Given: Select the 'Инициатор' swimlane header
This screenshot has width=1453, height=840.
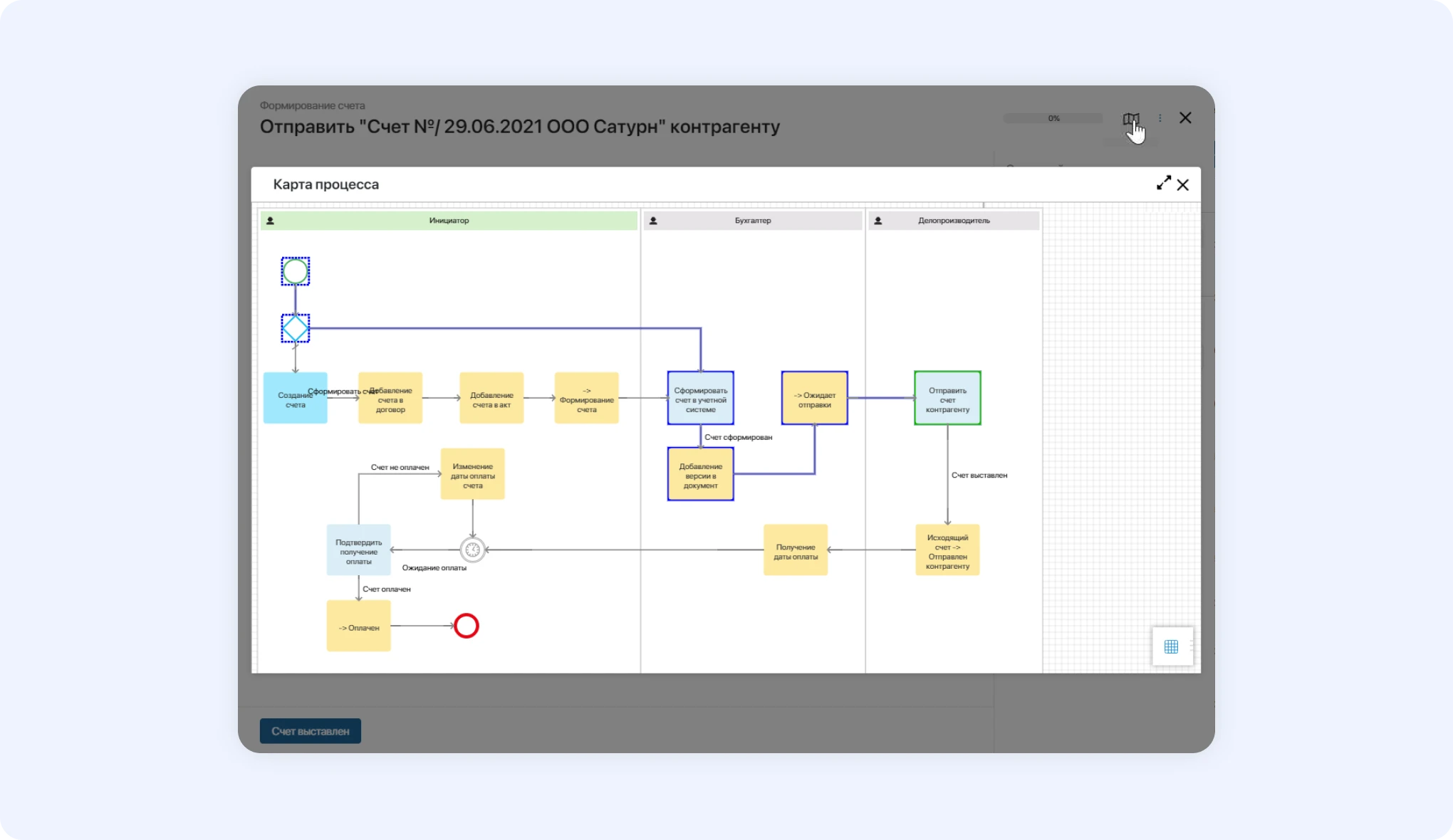Looking at the screenshot, I should [449, 221].
